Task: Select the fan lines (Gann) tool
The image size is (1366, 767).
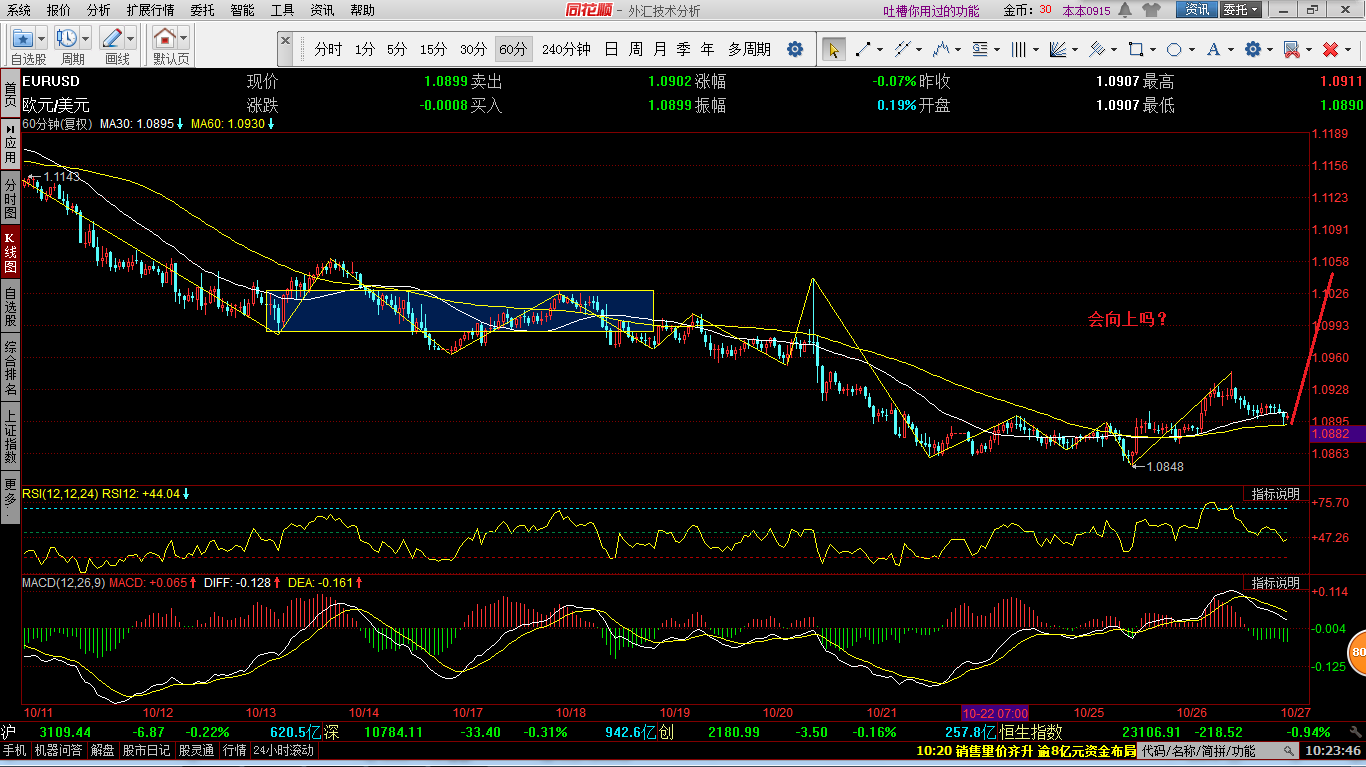Action: [x=1057, y=49]
